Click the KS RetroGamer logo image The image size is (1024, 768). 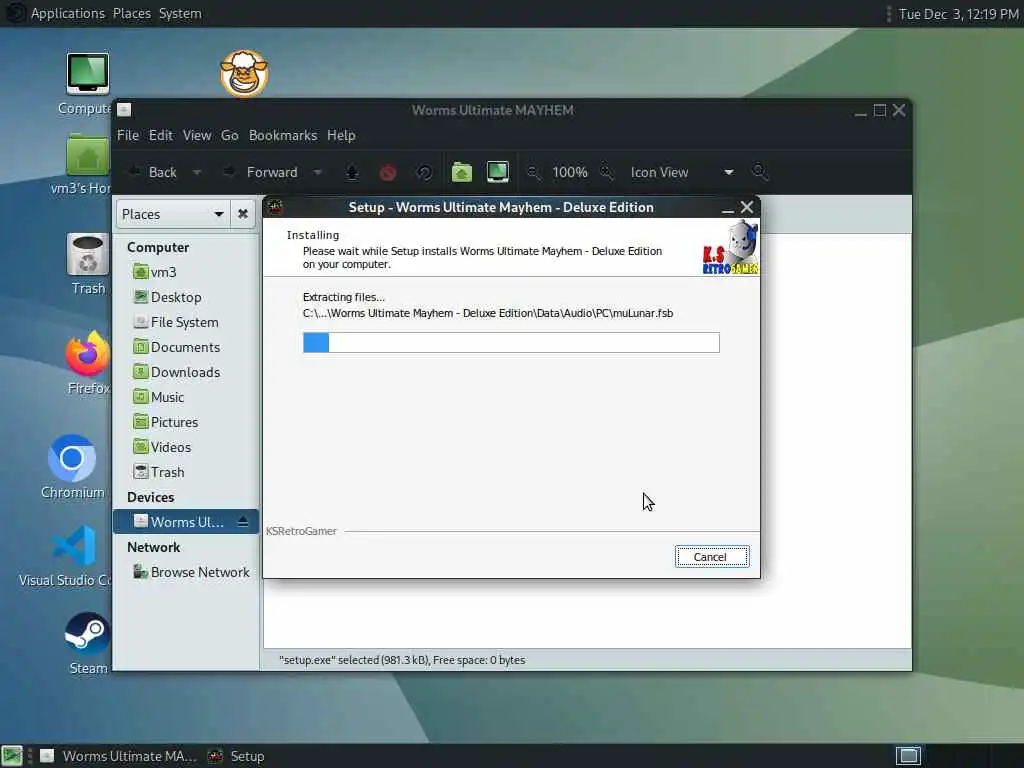(x=731, y=248)
